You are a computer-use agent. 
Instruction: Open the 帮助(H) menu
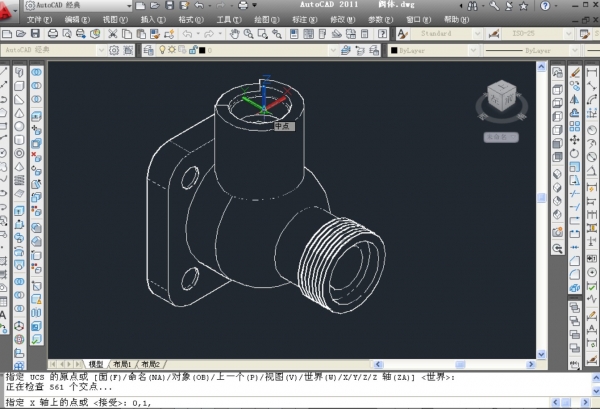[x=457, y=20]
